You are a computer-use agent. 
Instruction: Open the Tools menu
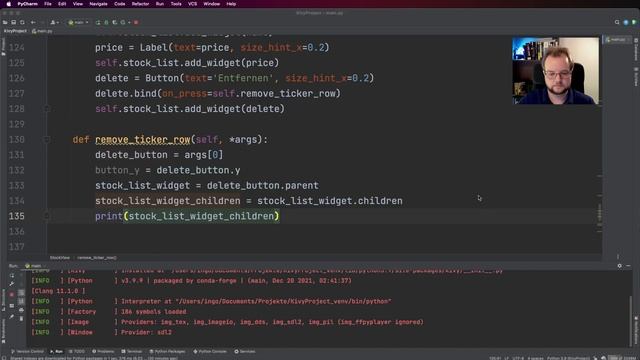click(176, 4)
